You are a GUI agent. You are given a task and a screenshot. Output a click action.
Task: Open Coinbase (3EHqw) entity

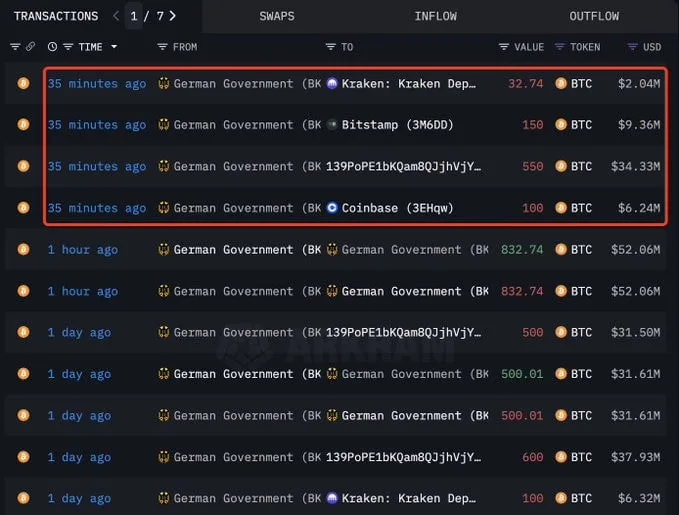pyautogui.click(x=397, y=208)
